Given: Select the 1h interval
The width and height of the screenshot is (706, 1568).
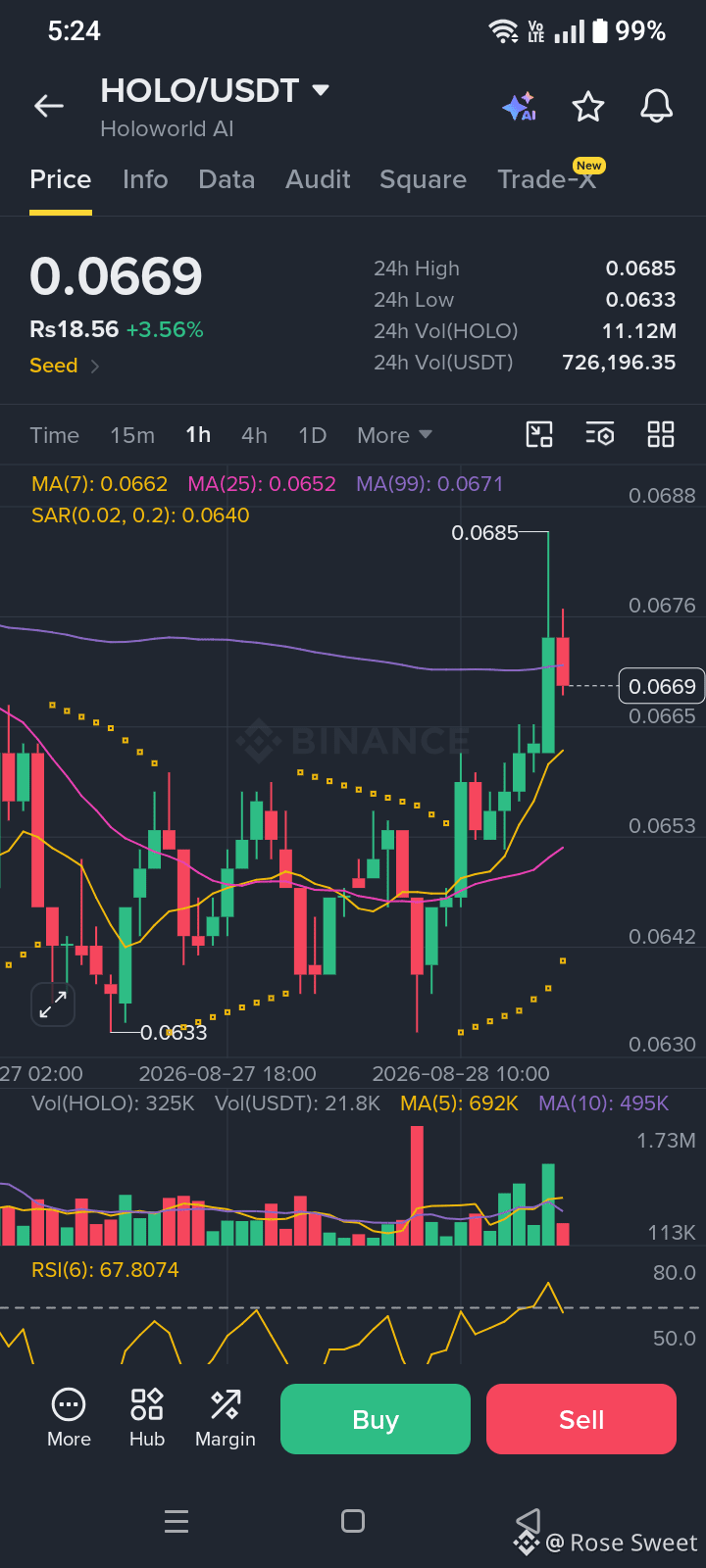Looking at the screenshot, I should coord(198,435).
